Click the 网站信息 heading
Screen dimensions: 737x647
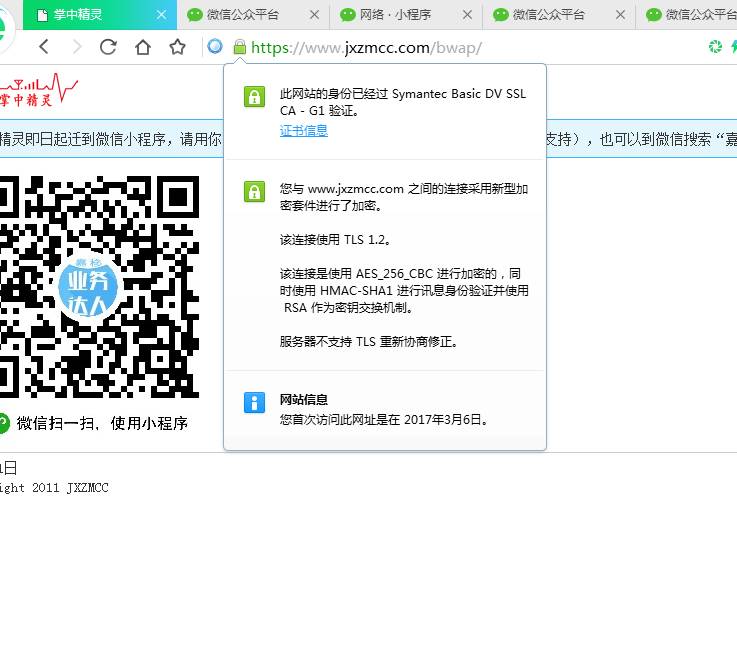coord(304,399)
